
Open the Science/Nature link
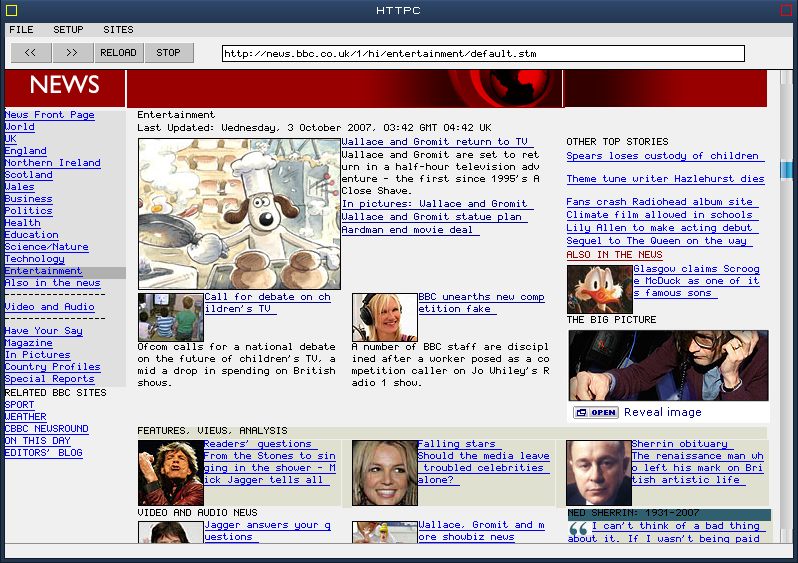(46, 247)
